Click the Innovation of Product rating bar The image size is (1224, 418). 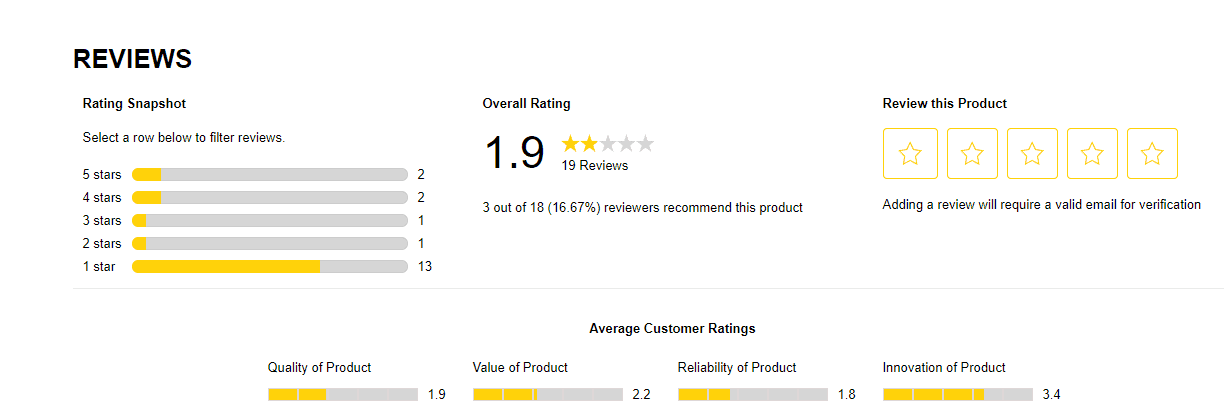(957, 395)
